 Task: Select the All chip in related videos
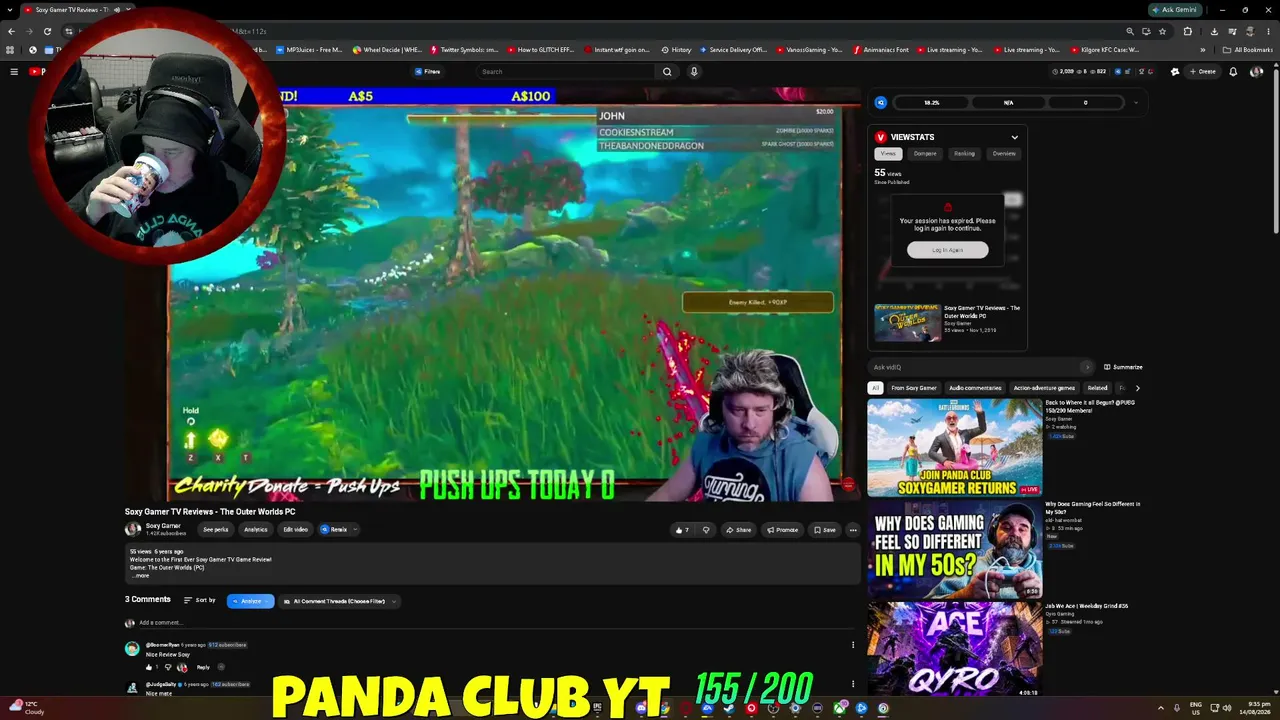[x=876, y=388]
